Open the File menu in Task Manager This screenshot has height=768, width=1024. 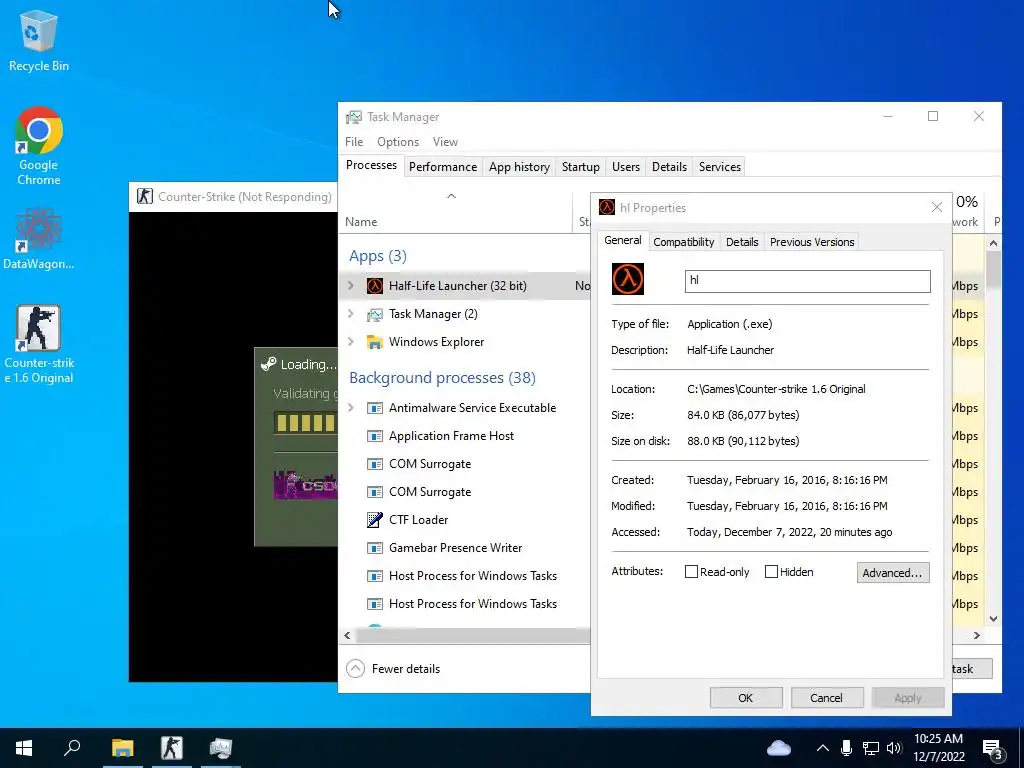[x=354, y=142]
